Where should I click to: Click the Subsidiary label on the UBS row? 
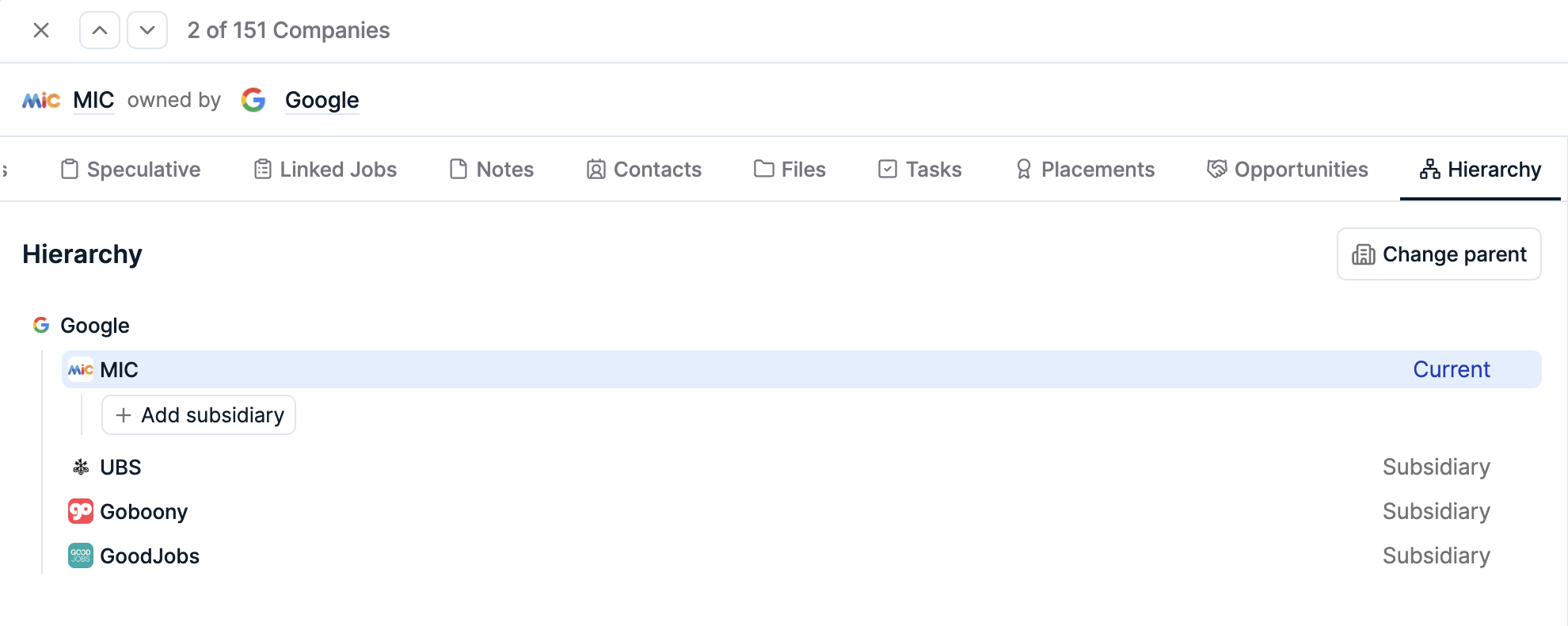pos(1437,468)
